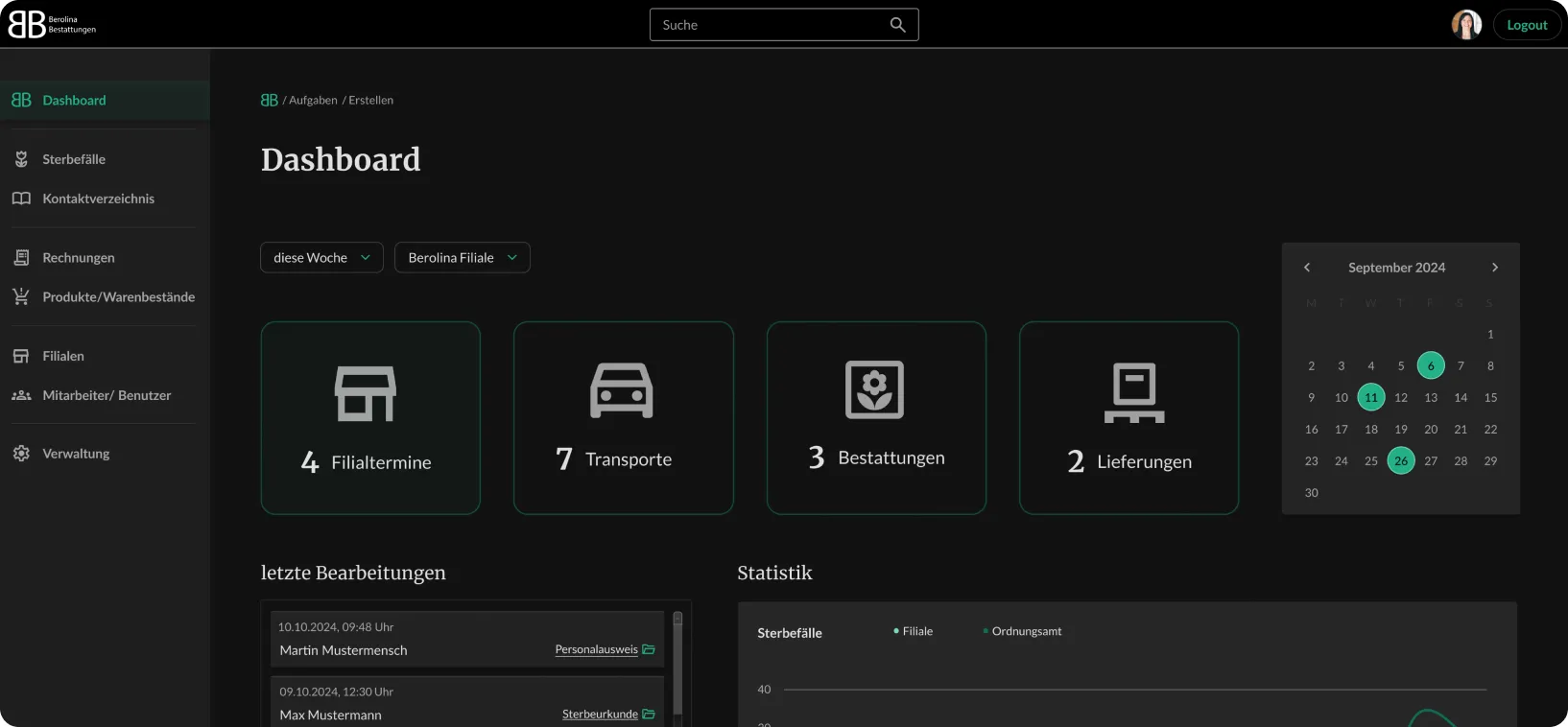Viewport: 1568px width, 727px height.
Task: Open the 7 Transporte card label
Action: point(614,459)
